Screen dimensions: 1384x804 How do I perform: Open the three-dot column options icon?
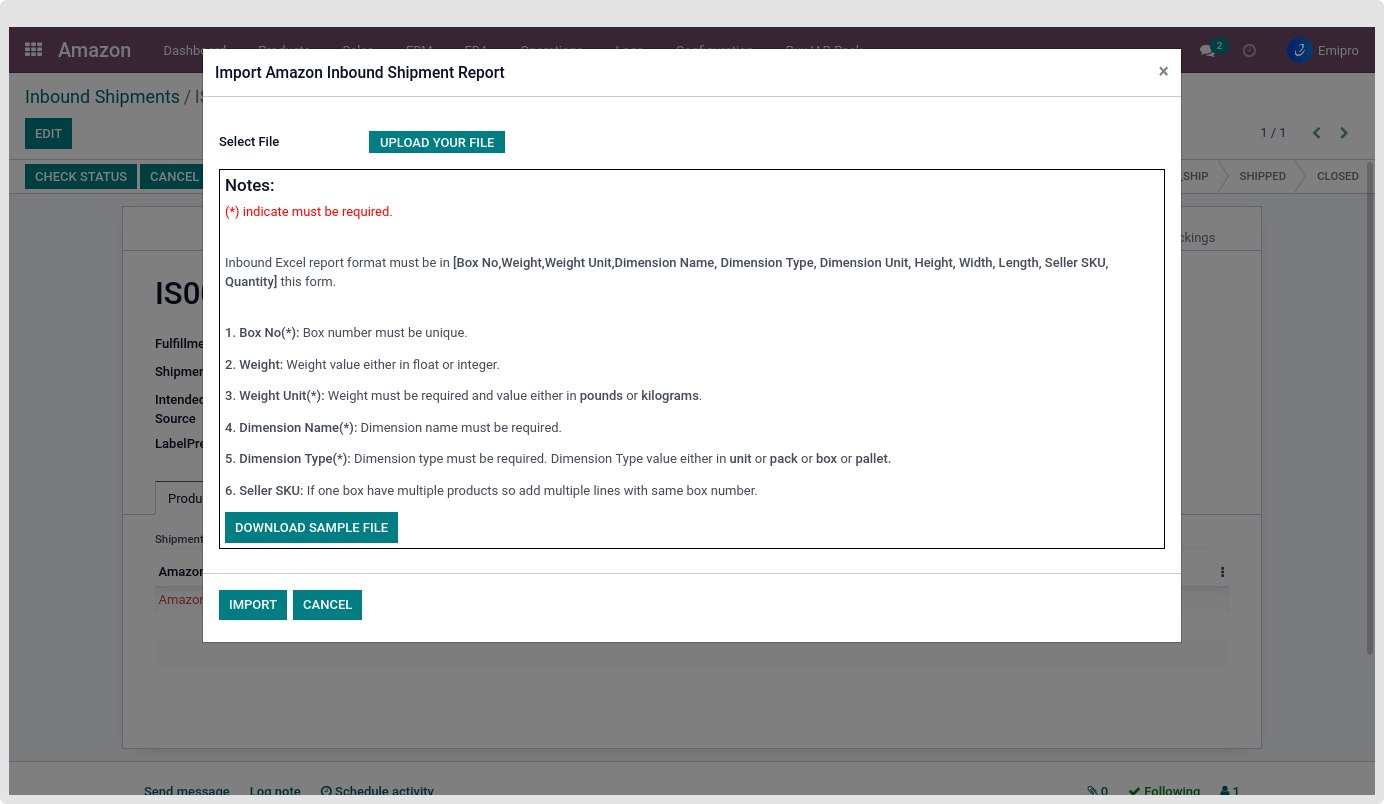(x=1222, y=572)
